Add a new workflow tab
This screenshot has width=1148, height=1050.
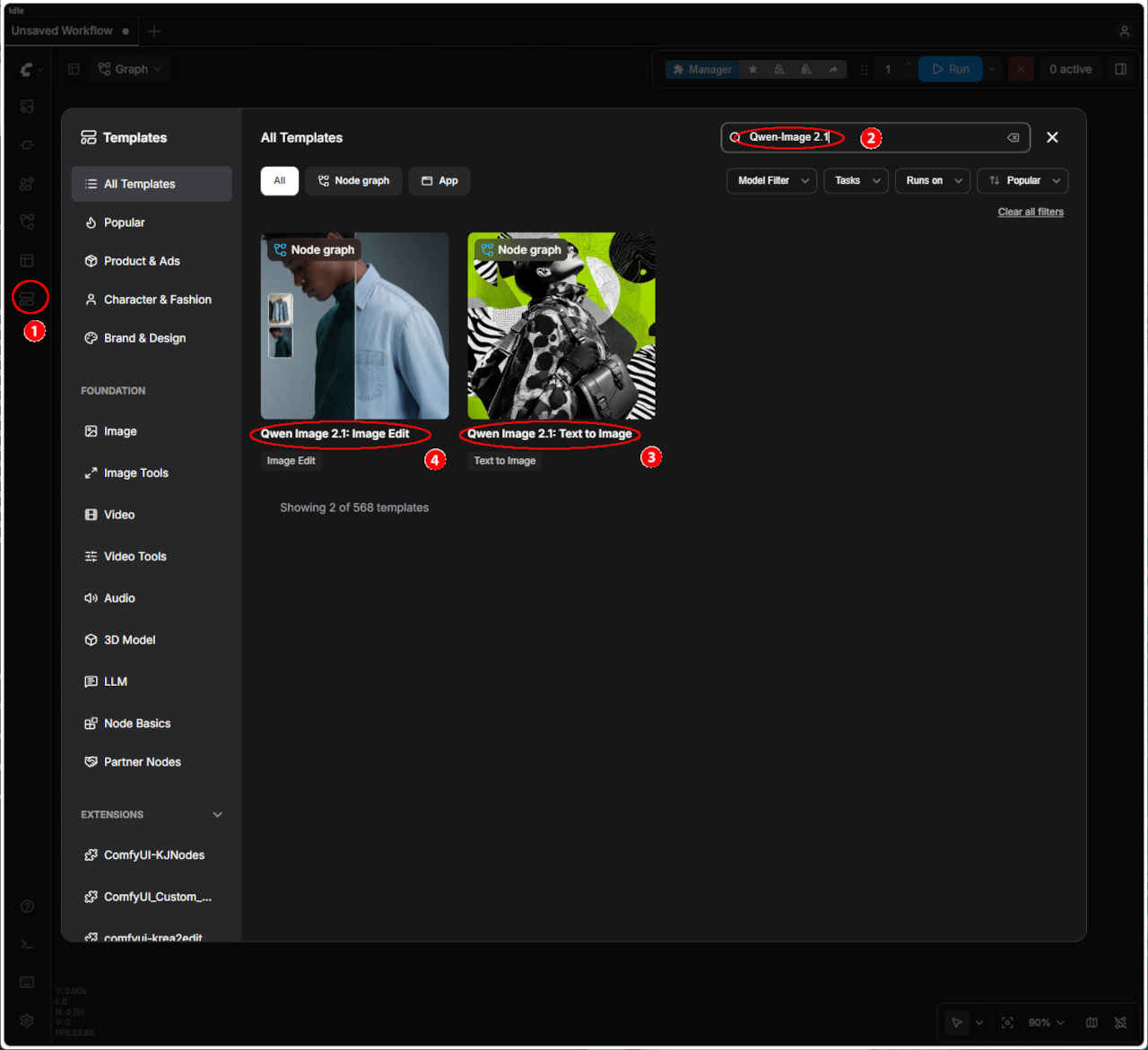154,31
